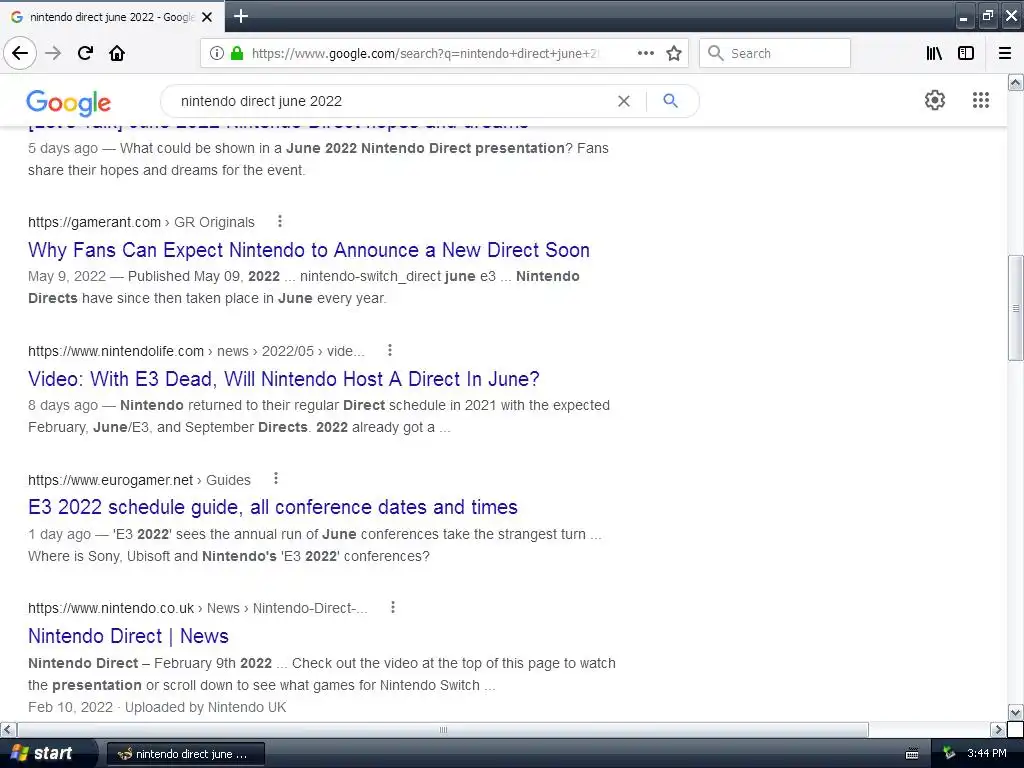This screenshot has height=768, width=1024.
Task: Click the browser URL address bar
Action: tap(424, 54)
